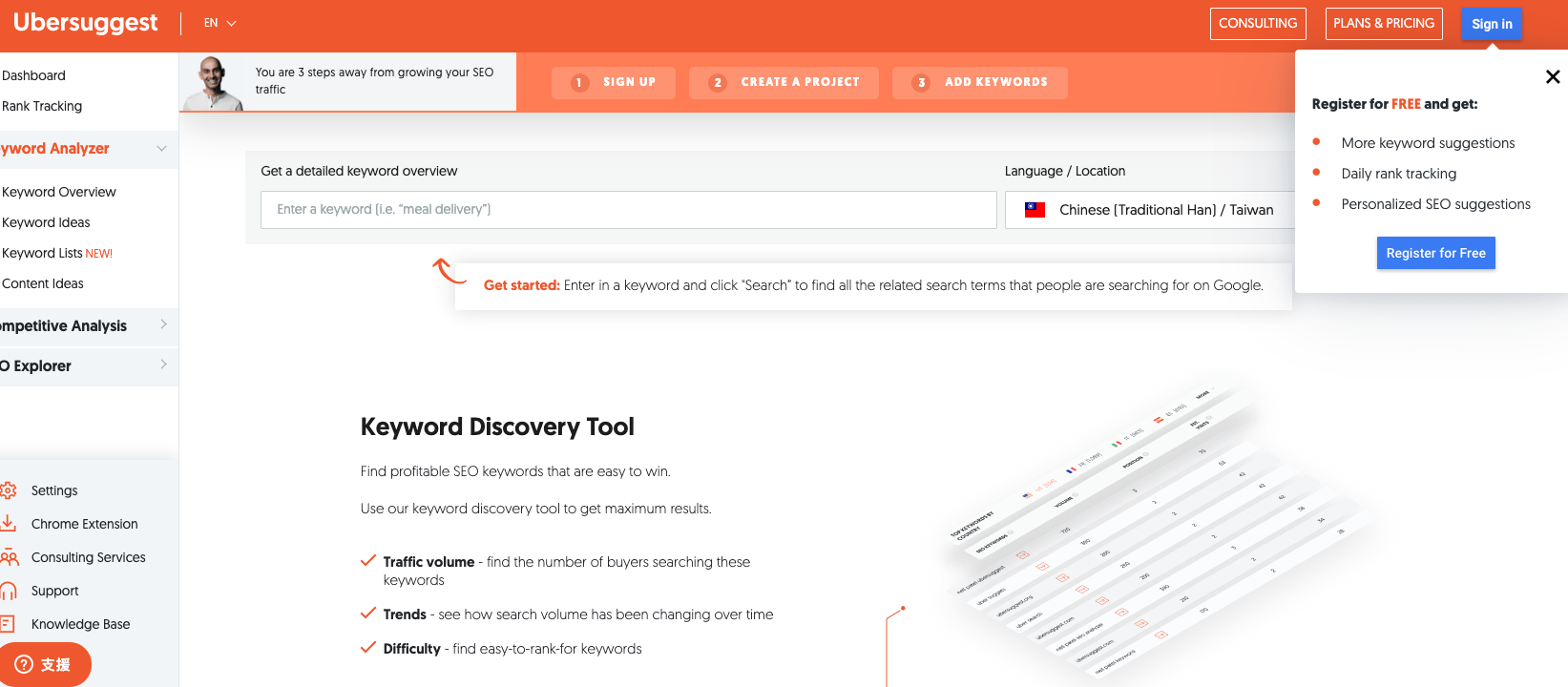Screen dimensions: 1568x687
Task: Click the Support headset icon
Action: (9, 591)
